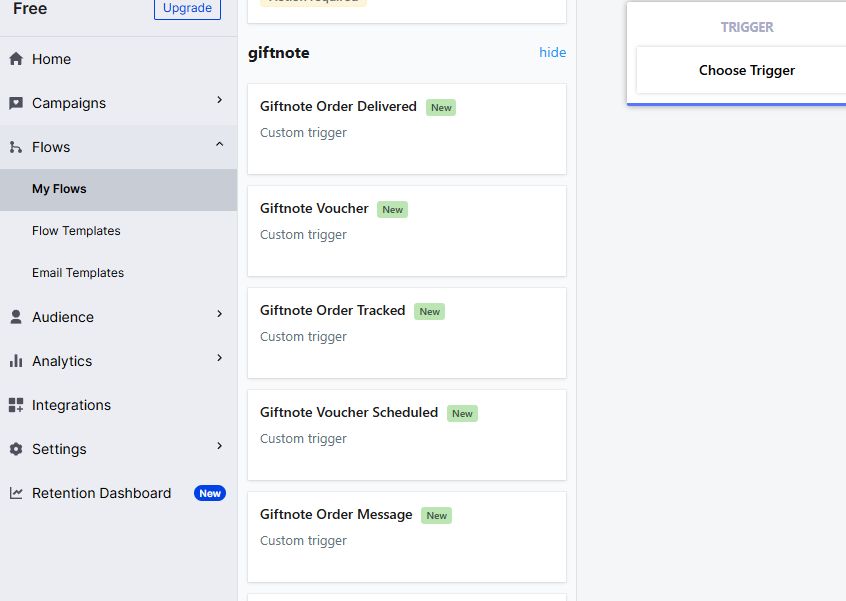The width and height of the screenshot is (846, 601).
Task: Open Retention Dashboard in sidebar
Action: click(118, 493)
